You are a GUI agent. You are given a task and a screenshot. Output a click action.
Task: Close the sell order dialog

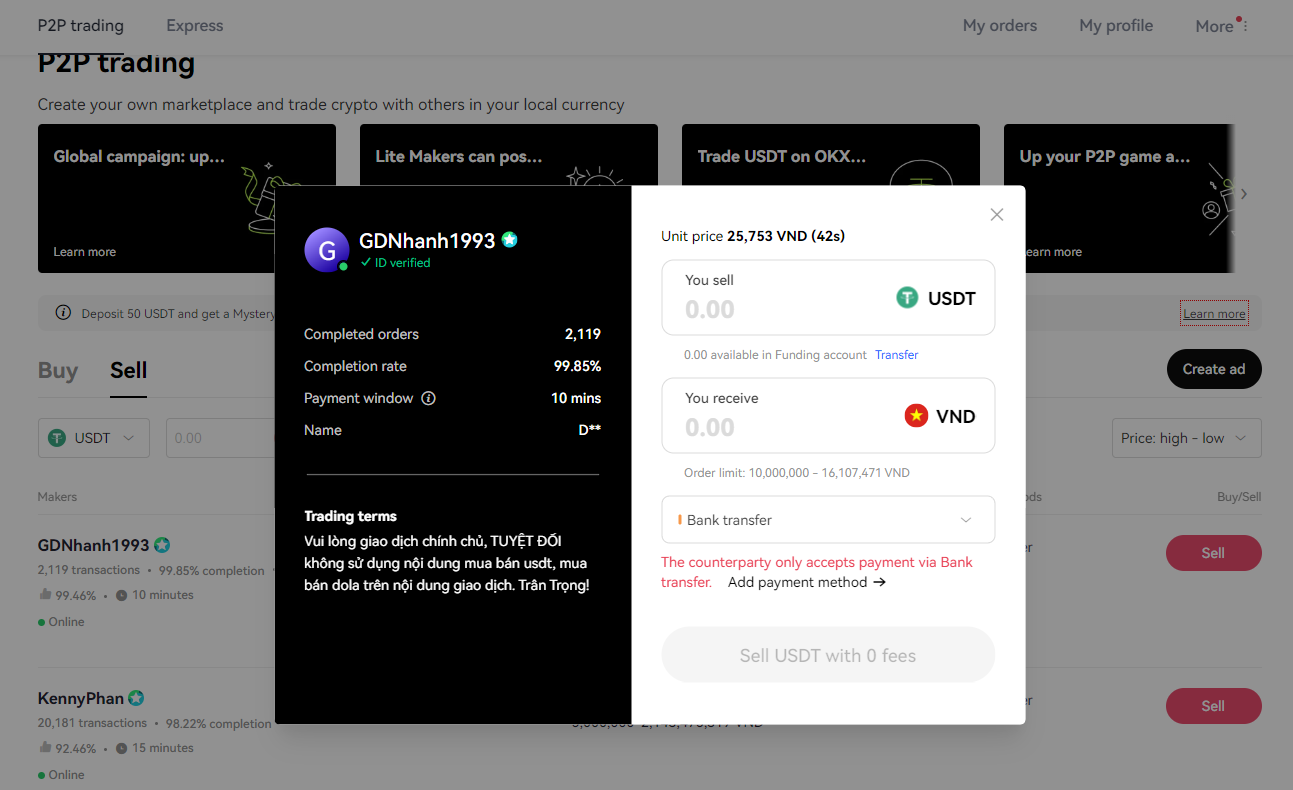click(996, 215)
